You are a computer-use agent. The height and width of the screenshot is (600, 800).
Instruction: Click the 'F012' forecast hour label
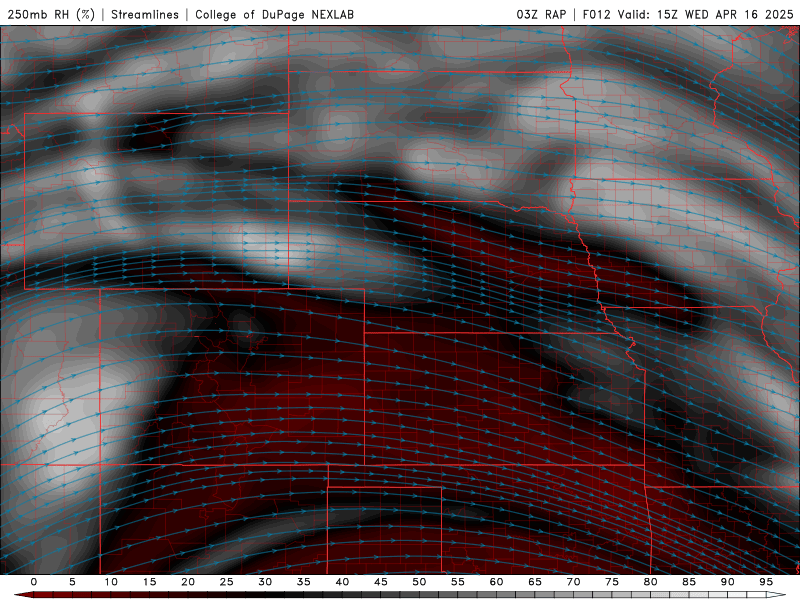596,14
